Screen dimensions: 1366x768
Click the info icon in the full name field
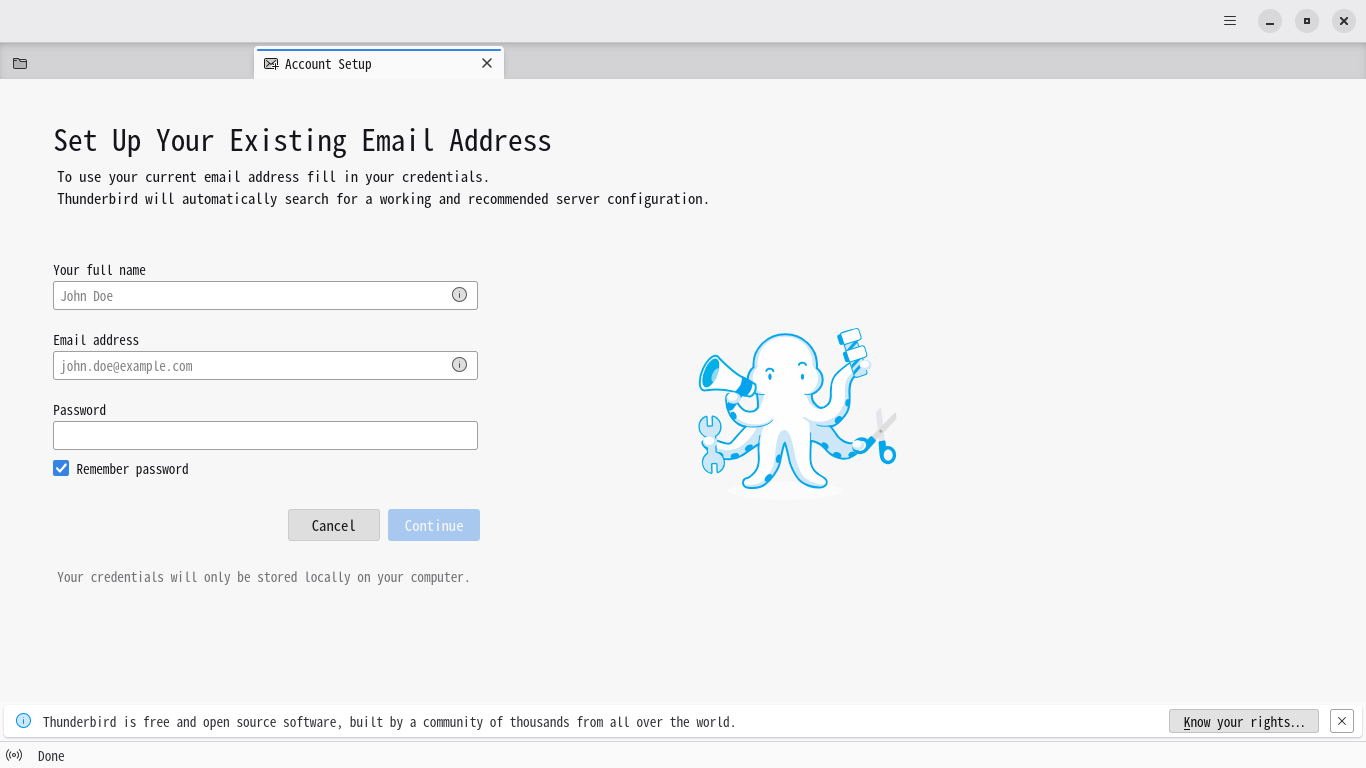[x=459, y=295]
